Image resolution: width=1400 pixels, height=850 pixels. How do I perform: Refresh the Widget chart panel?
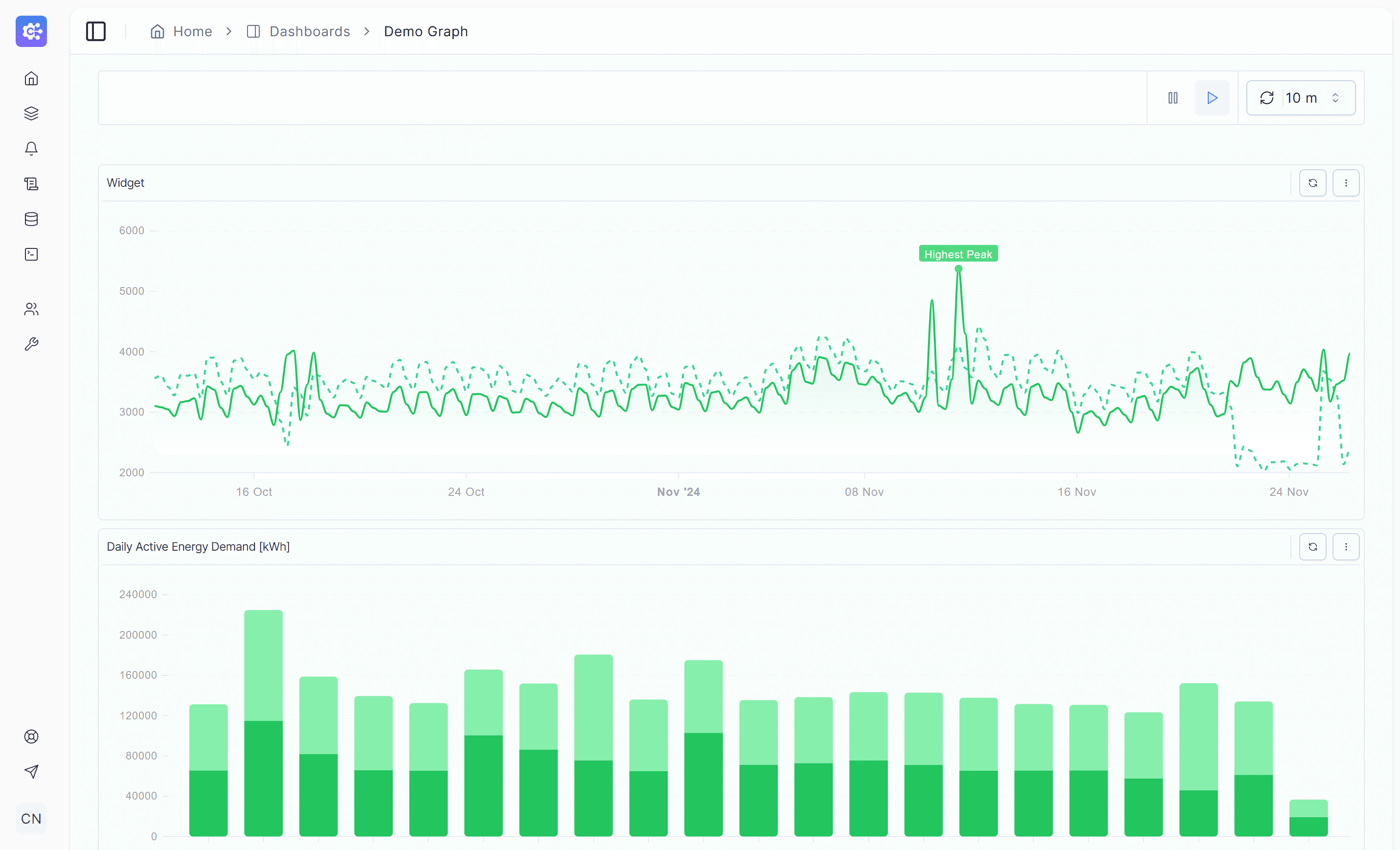click(1312, 183)
